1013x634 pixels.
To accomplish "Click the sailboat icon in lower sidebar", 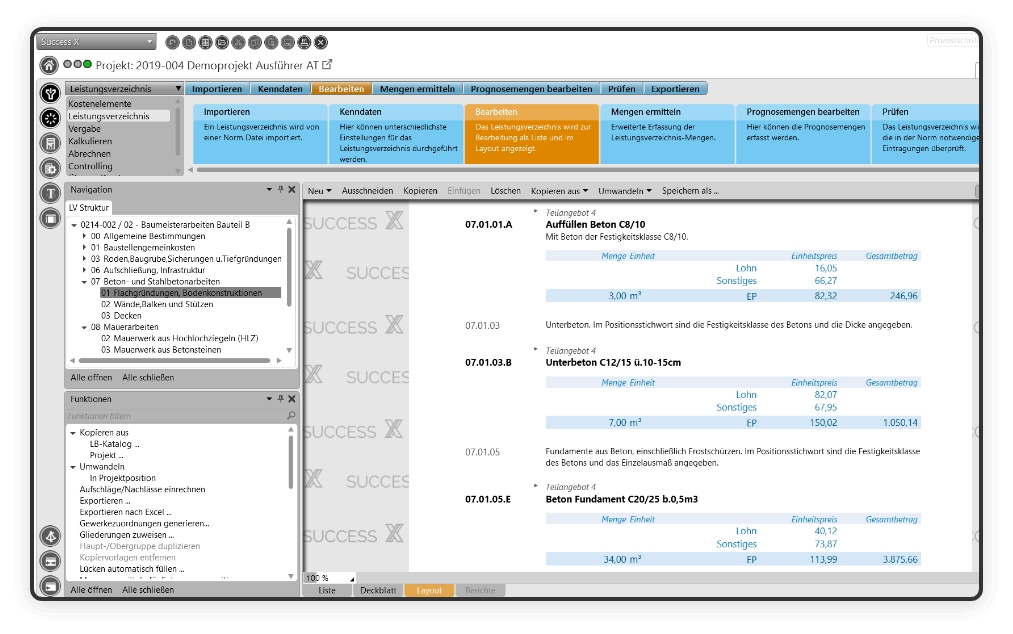I will pyautogui.click(x=50, y=536).
